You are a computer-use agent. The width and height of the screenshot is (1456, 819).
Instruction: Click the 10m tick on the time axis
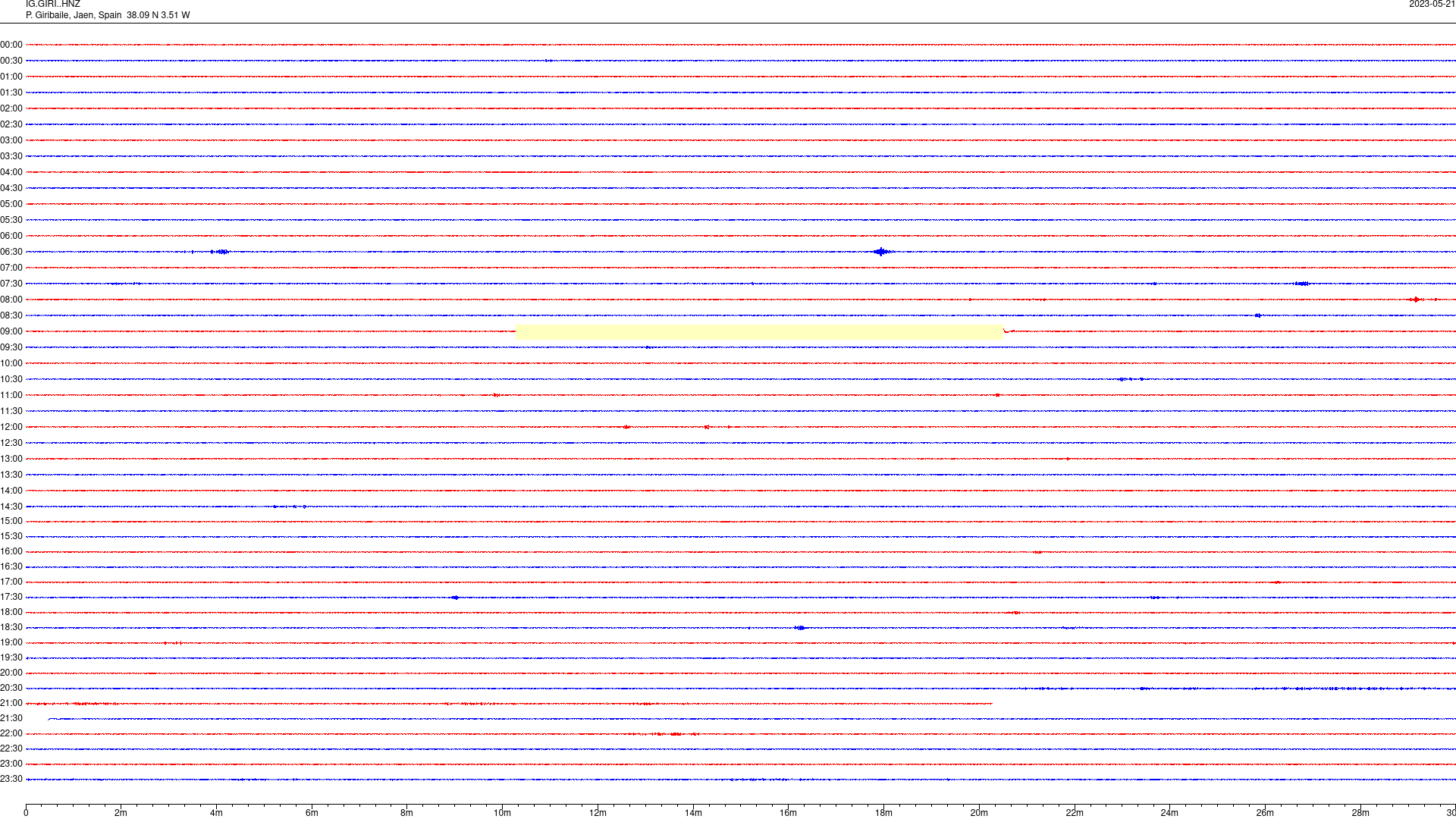502,813
